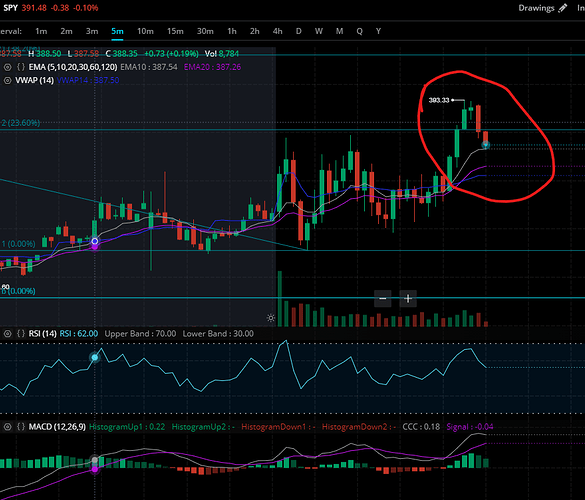Toggle MACD indicator visibility eye icon
This screenshot has width=585, height=500.
point(7,426)
